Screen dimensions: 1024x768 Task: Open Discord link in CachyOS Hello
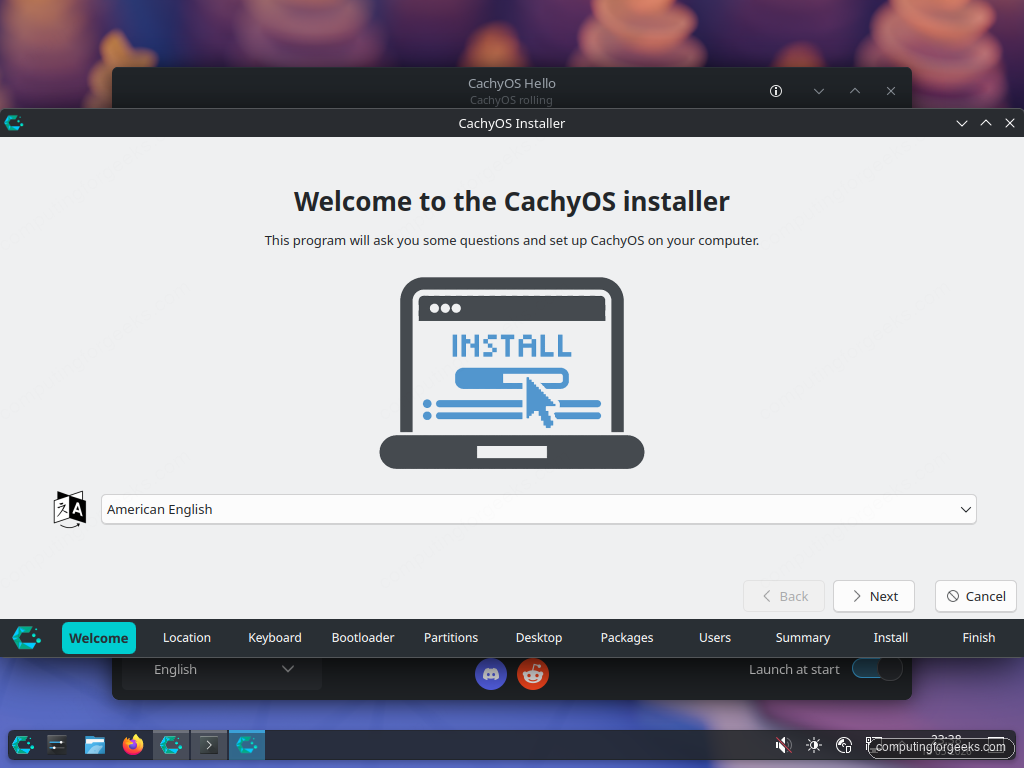[x=491, y=674]
